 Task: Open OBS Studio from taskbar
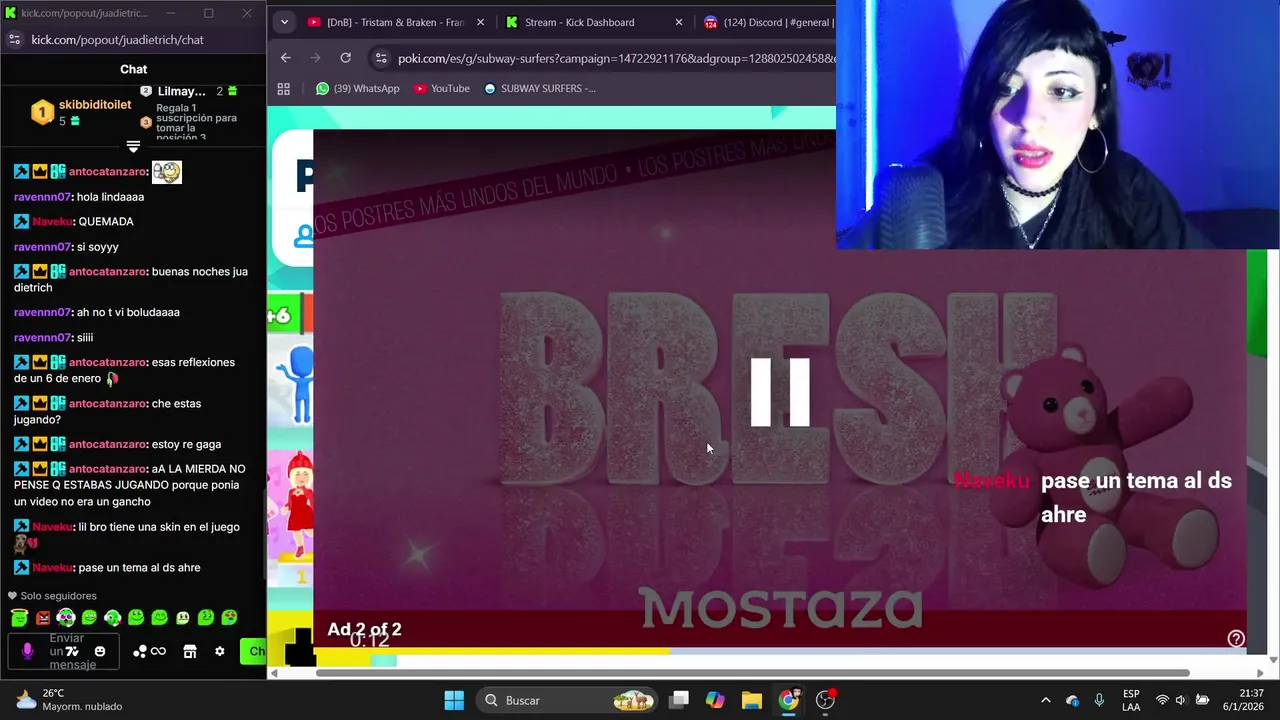826,700
